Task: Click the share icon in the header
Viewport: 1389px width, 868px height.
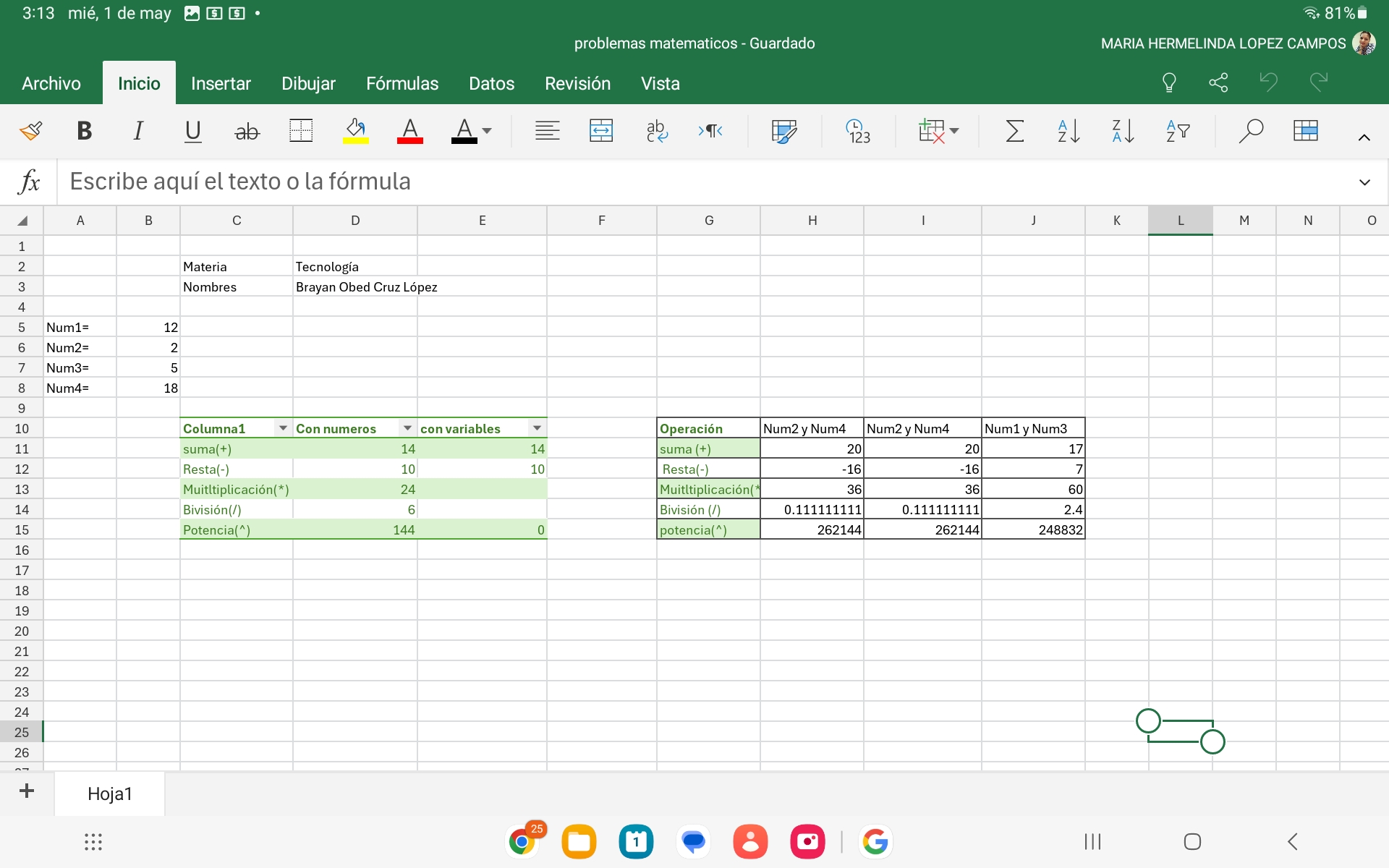Action: pyautogui.click(x=1218, y=82)
